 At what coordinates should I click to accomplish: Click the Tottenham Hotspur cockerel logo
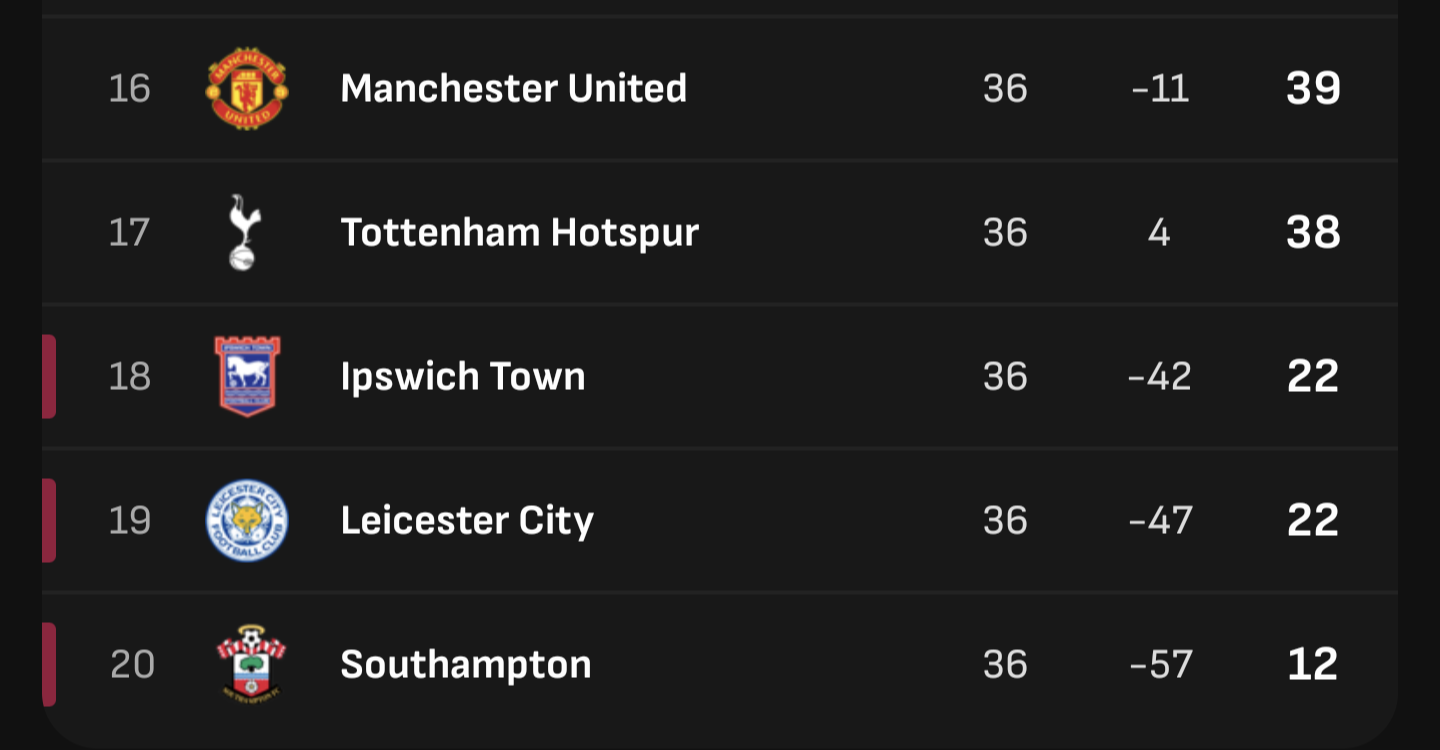pyautogui.click(x=243, y=232)
